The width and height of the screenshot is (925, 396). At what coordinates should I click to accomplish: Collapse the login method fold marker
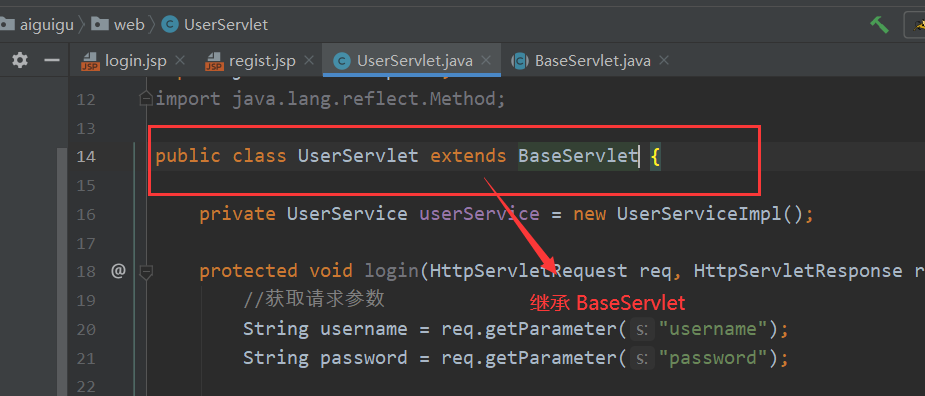click(x=146, y=272)
